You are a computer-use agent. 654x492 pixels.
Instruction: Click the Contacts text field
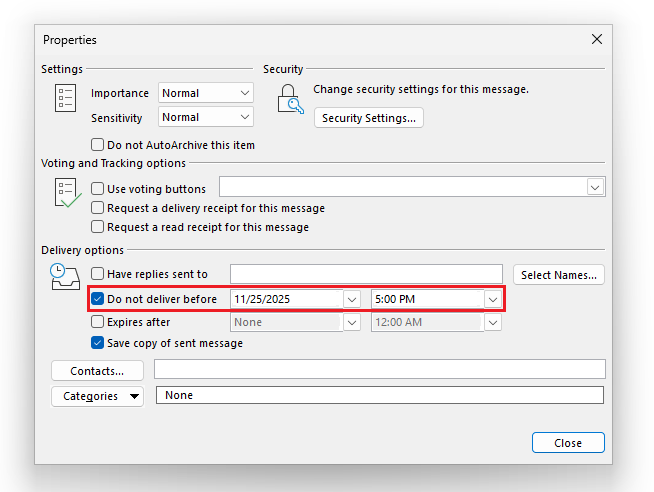click(380, 369)
